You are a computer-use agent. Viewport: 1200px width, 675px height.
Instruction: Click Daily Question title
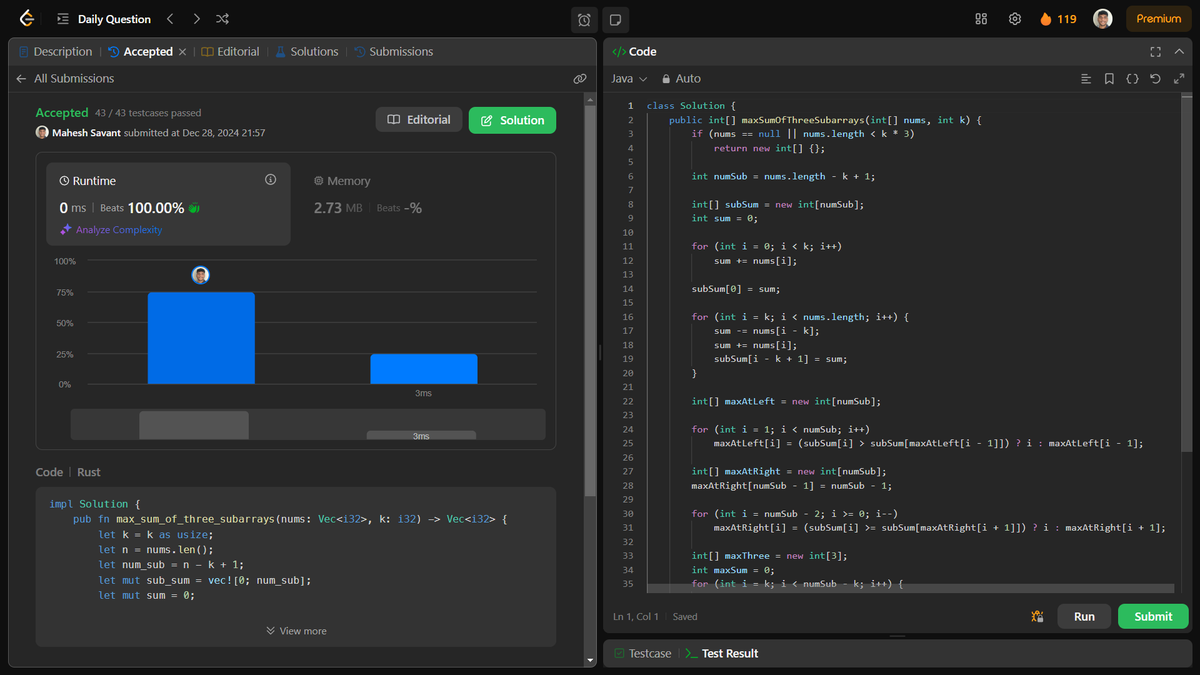click(x=114, y=19)
